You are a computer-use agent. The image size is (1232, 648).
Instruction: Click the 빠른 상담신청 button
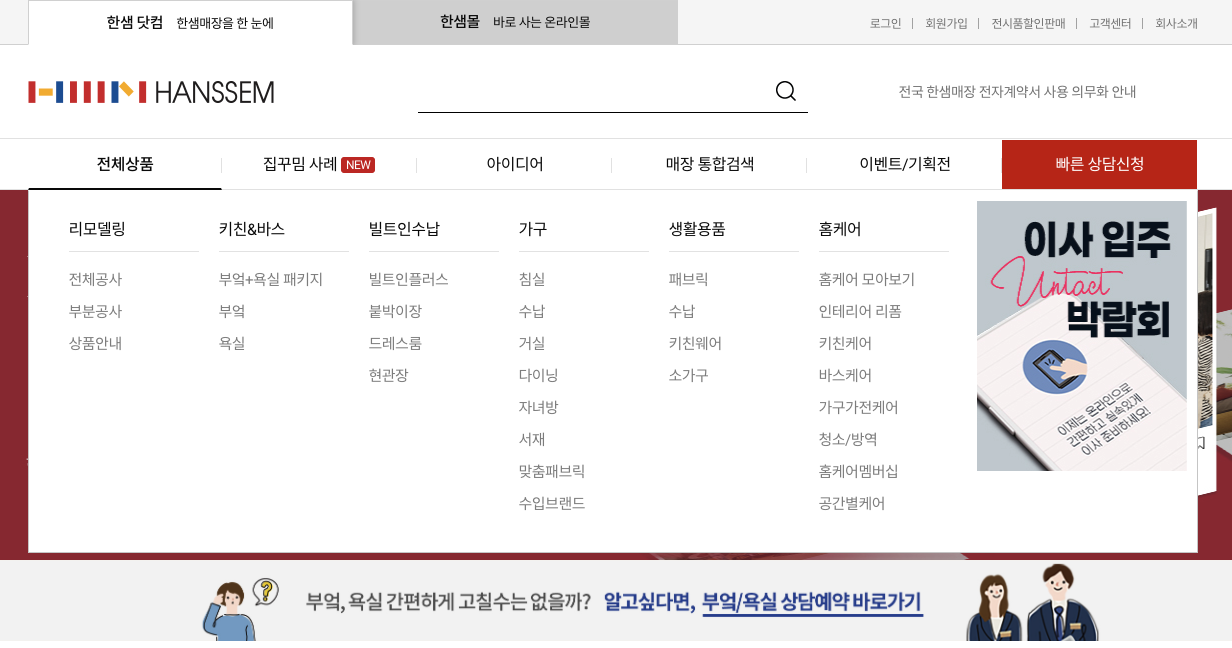[x=1099, y=164]
